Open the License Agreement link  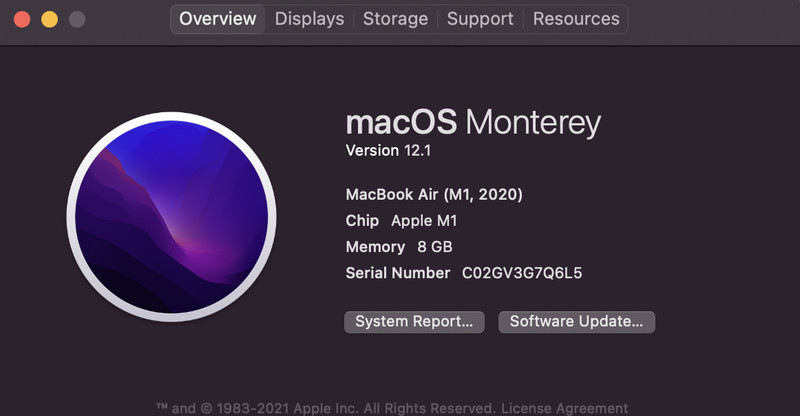[x=564, y=408]
